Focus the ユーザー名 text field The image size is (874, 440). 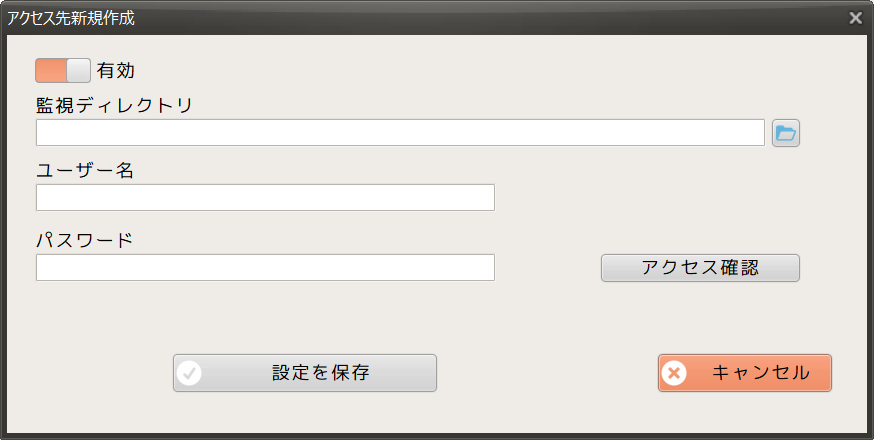(x=265, y=198)
